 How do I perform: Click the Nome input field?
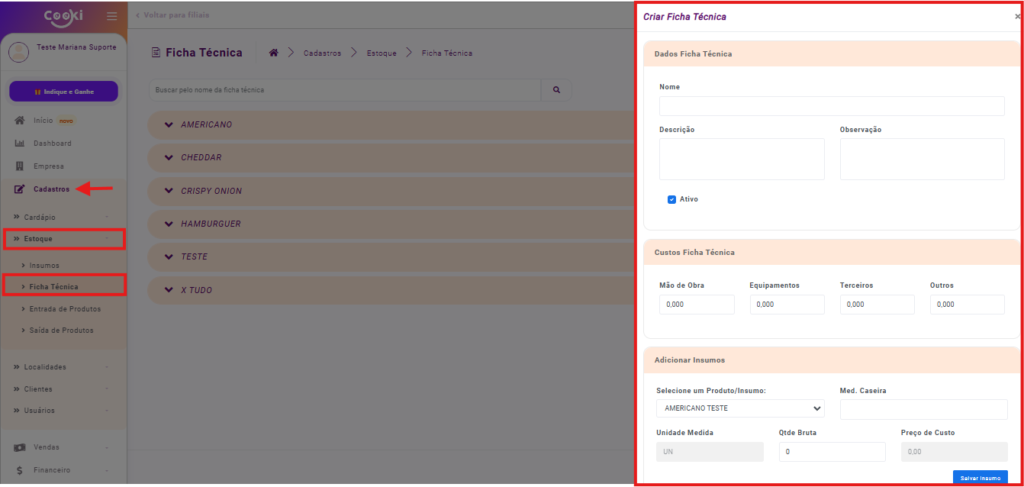pos(831,106)
